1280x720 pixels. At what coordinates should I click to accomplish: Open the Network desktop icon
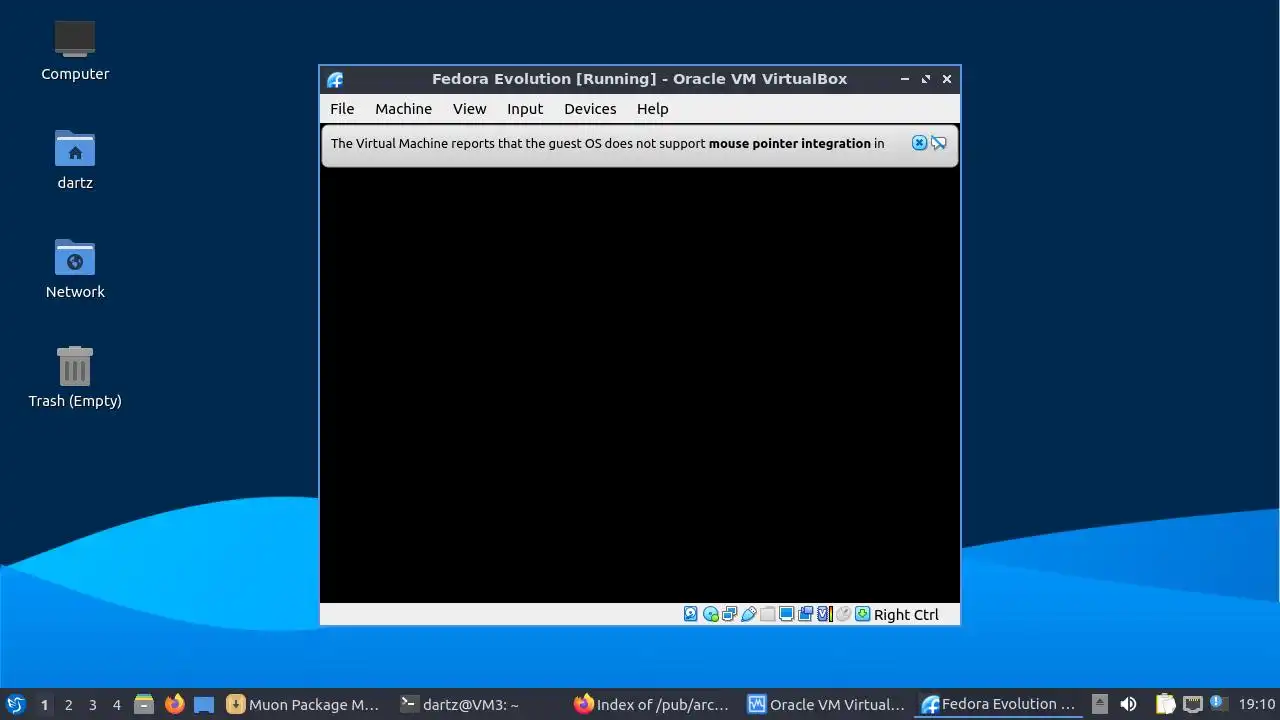pyautogui.click(x=75, y=268)
